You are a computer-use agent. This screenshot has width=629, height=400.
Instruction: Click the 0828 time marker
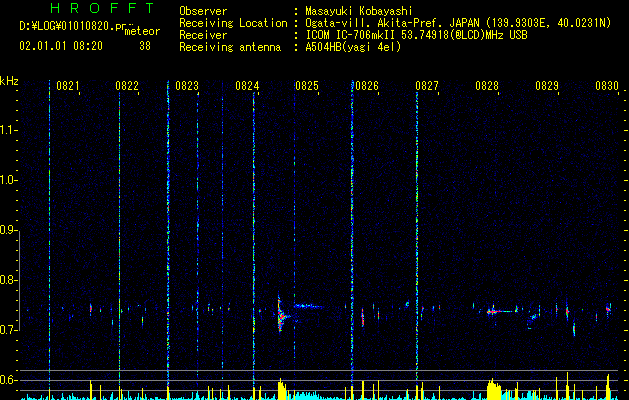point(487,86)
